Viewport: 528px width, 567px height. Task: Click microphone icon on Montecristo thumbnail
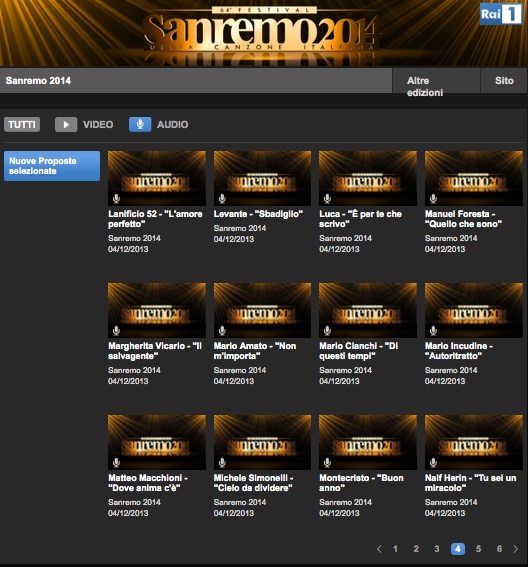[327, 462]
